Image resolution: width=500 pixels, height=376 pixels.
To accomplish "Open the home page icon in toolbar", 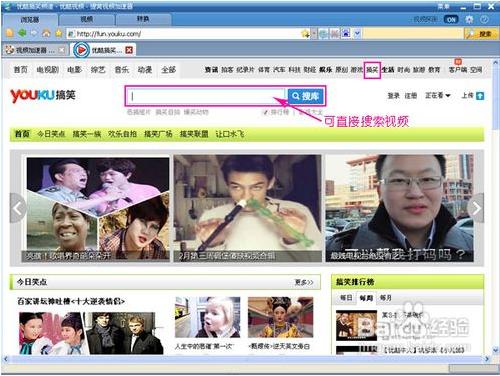I will pos(46,33).
